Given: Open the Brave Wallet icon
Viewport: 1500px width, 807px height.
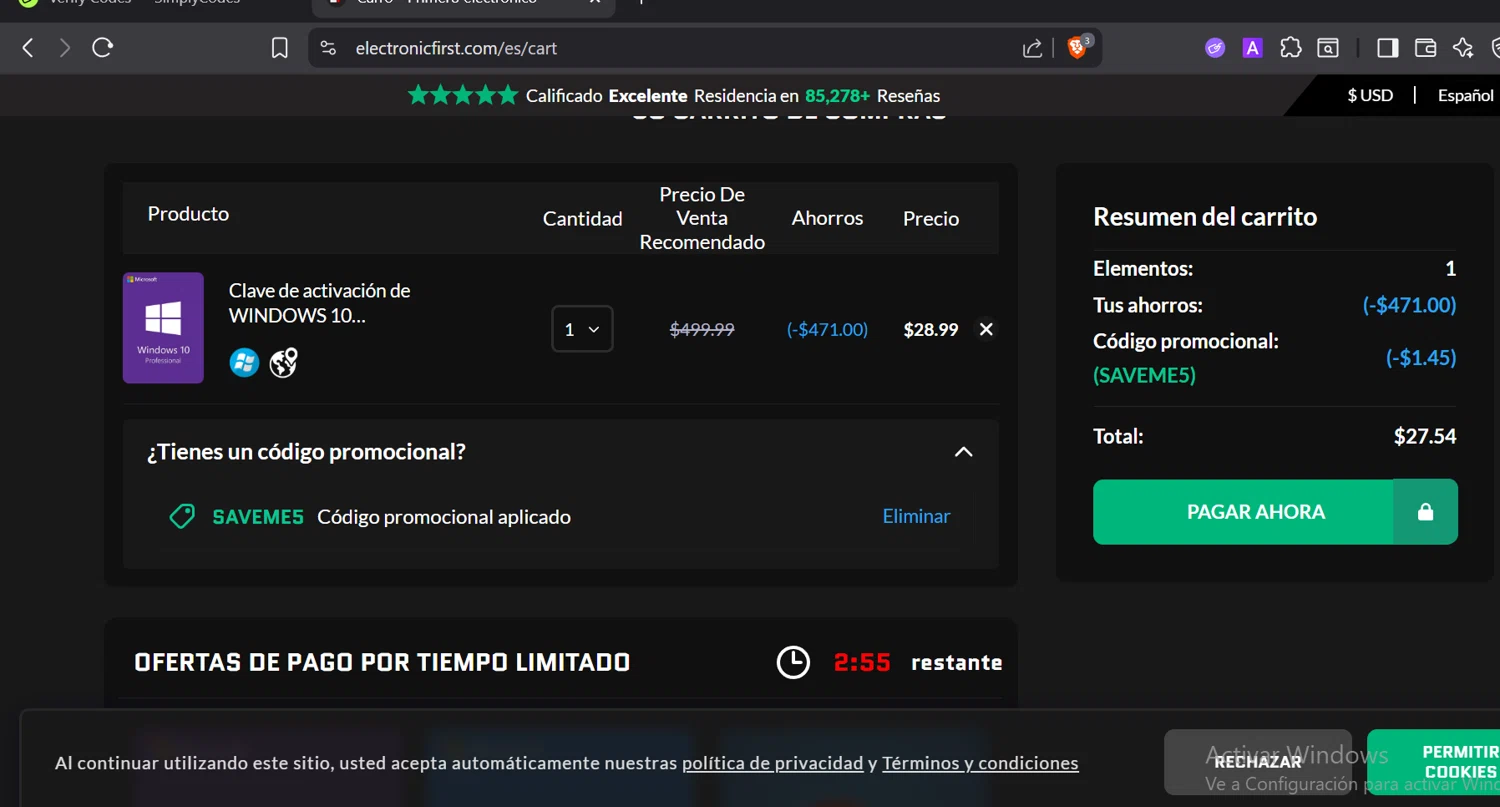Looking at the screenshot, I should (1426, 47).
